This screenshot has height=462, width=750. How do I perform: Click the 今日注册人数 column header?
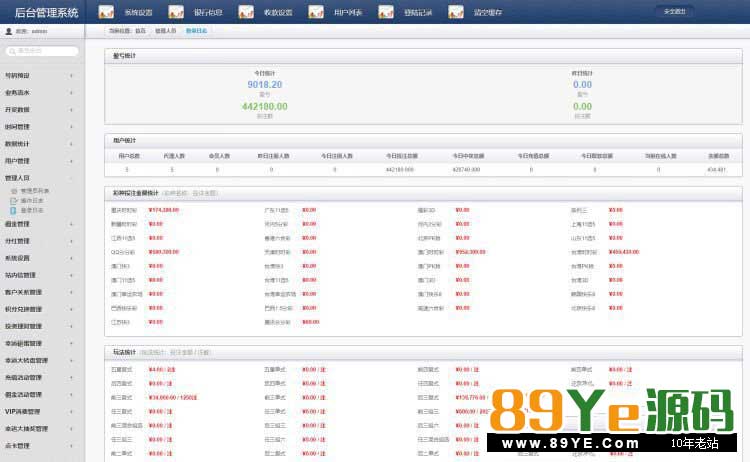[337, 156]
